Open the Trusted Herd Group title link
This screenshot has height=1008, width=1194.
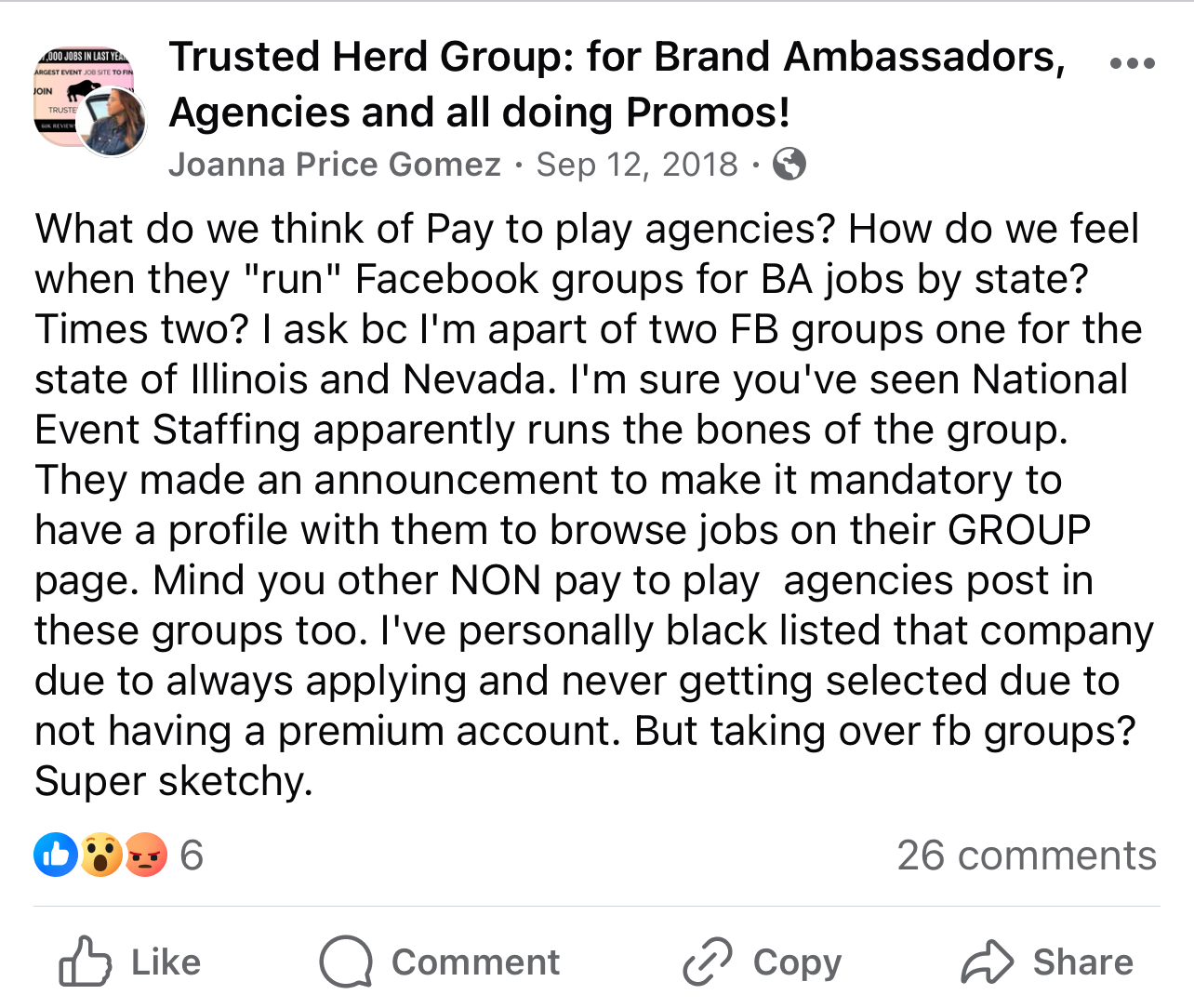pos(616,84)
